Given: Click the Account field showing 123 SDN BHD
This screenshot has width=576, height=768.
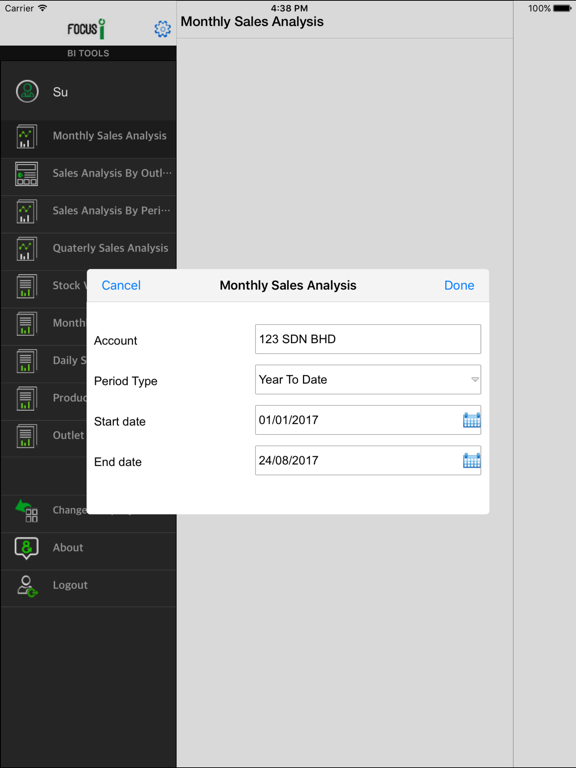Looking at the screenshot, I should (368, 339).
